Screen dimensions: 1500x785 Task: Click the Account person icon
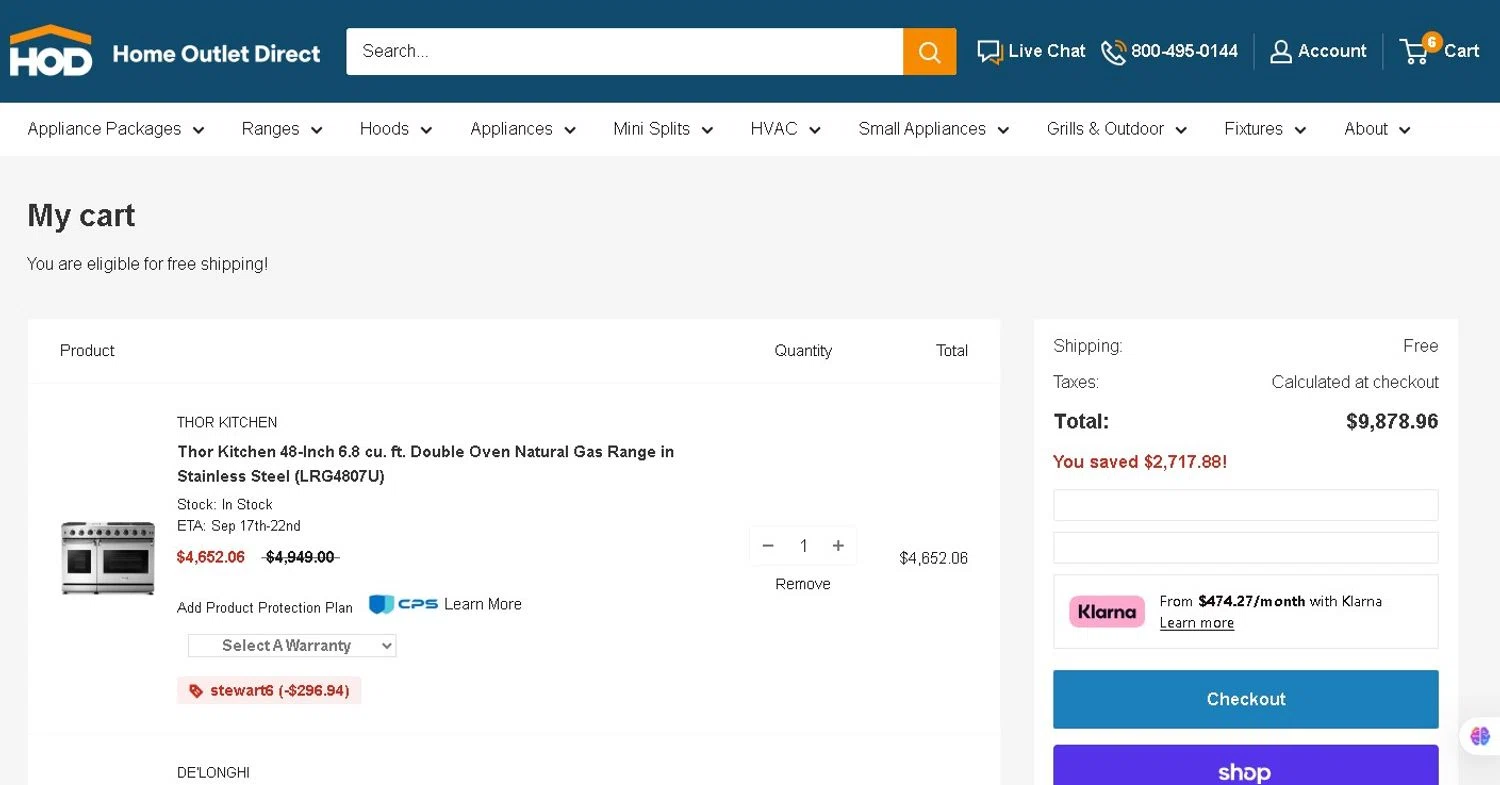point(1280,52)
